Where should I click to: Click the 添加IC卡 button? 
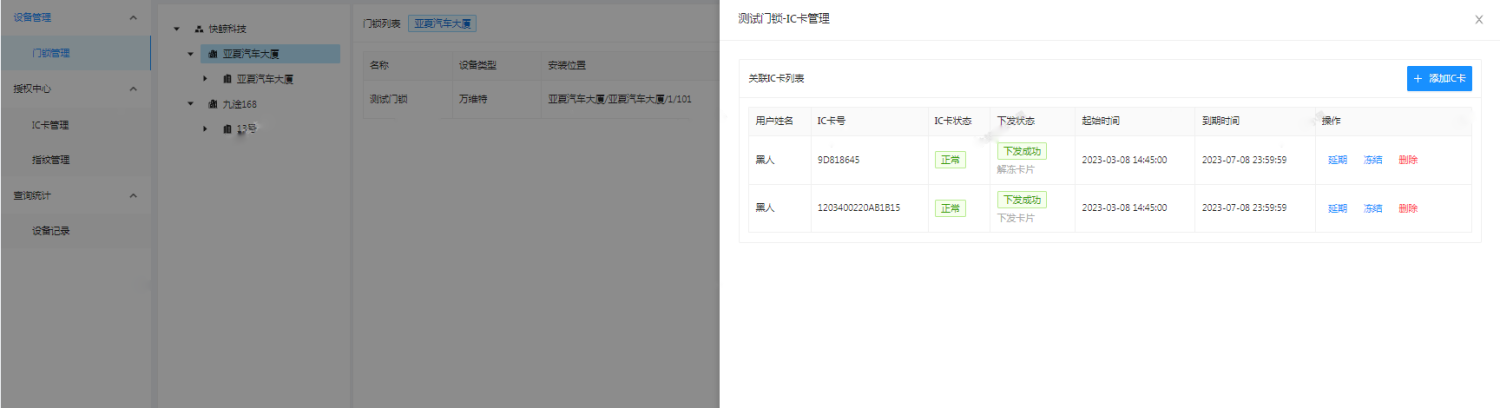(x=1439, y=78)
